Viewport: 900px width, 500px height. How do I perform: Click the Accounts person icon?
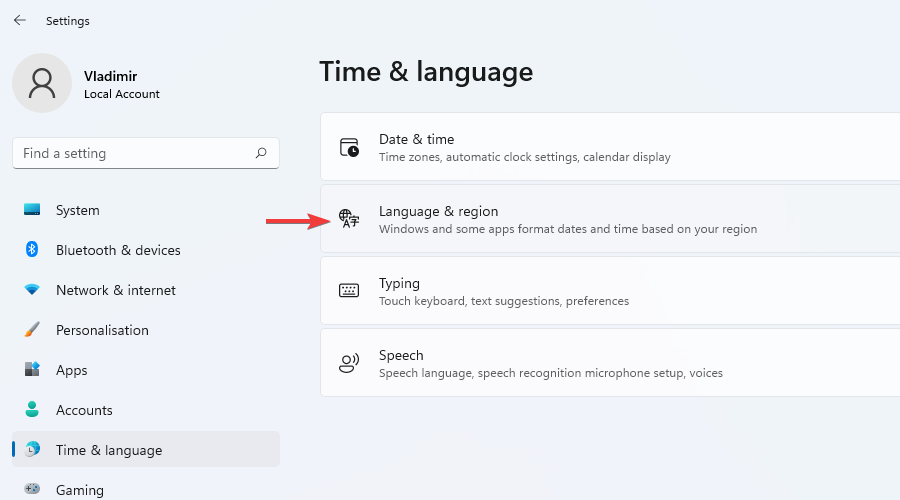32,410
